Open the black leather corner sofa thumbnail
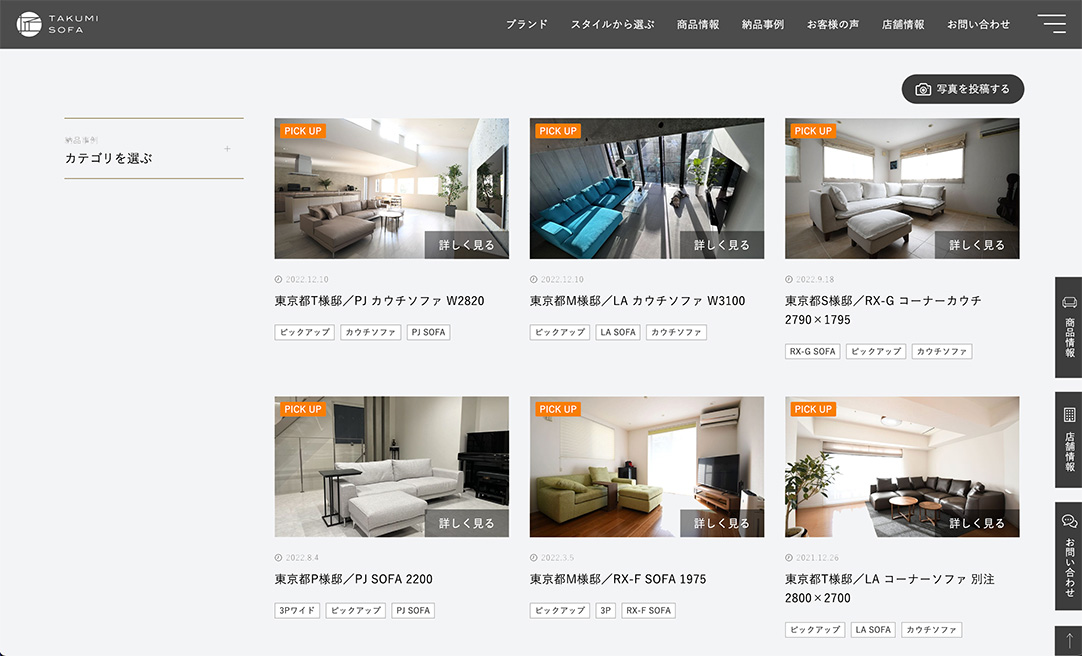Screen dimensions: 1082x656 pyautogui.click(x=902, y=467)
